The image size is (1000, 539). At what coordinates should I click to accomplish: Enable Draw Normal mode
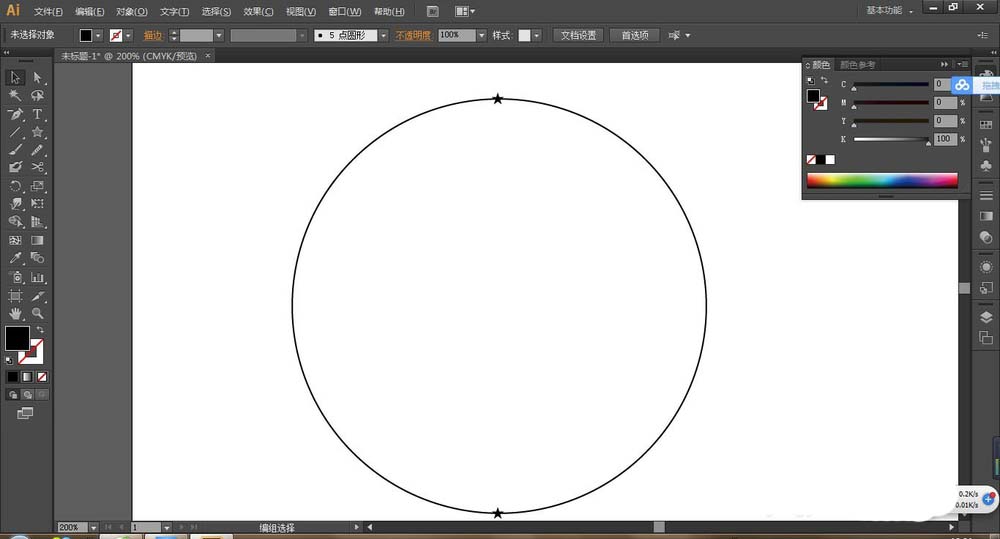pos(13,395)
